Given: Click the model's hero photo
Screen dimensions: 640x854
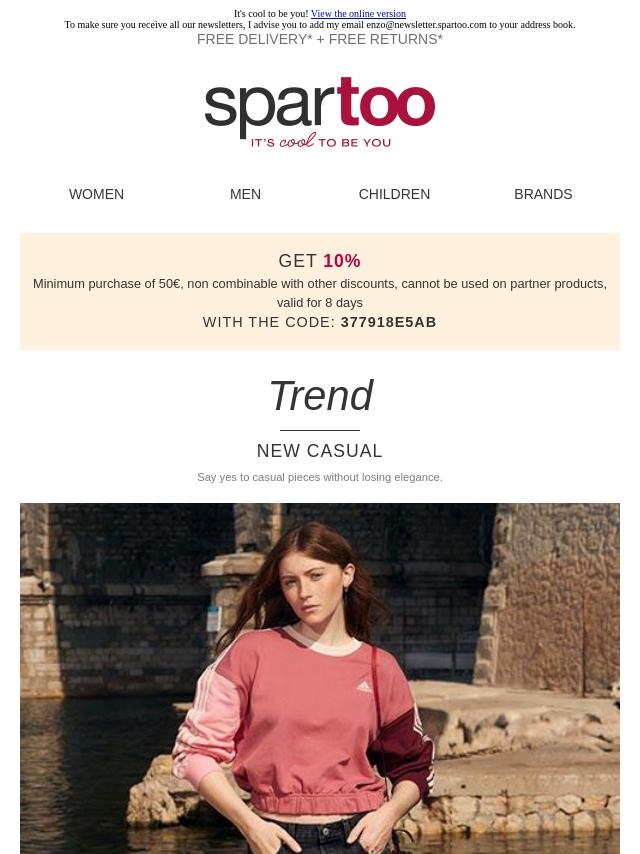Looking at the screenshot, I should (x=320, y=678).
